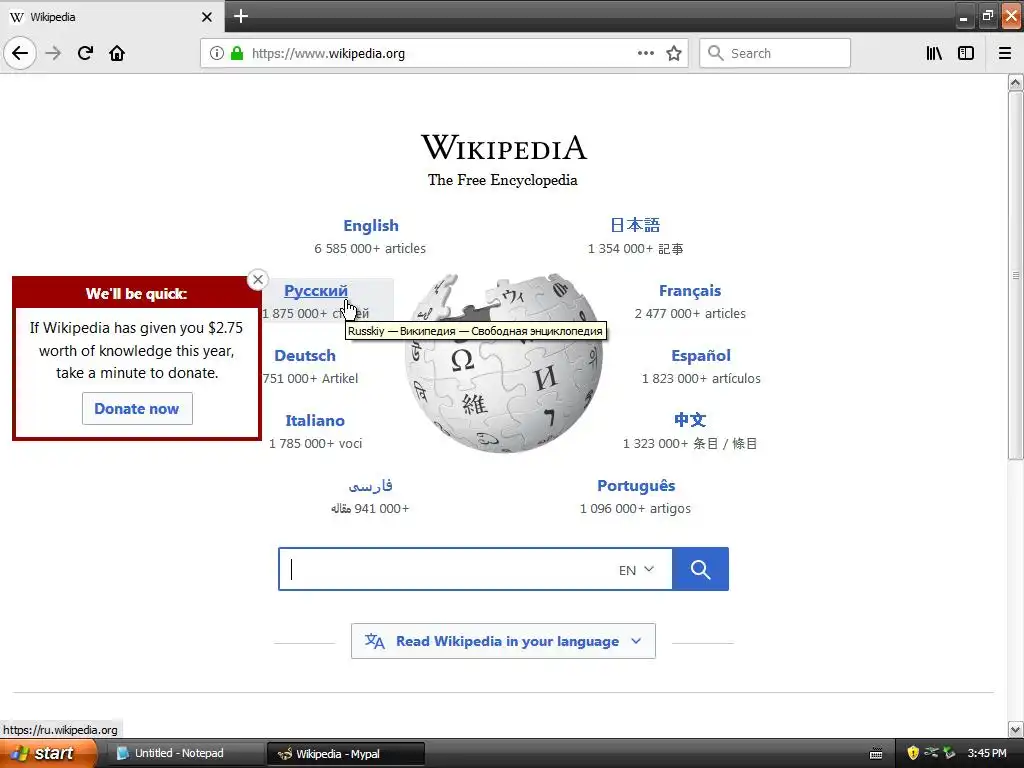
Task: Click the Donate now button
Action: [137, 409]
